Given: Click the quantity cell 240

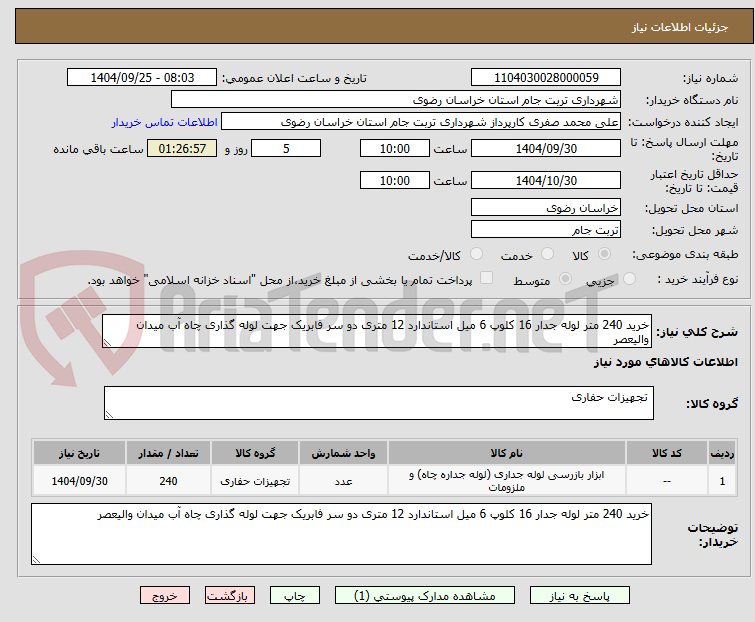Looking at the screenshot, I should pyautogui.click(x=169, y=481).
